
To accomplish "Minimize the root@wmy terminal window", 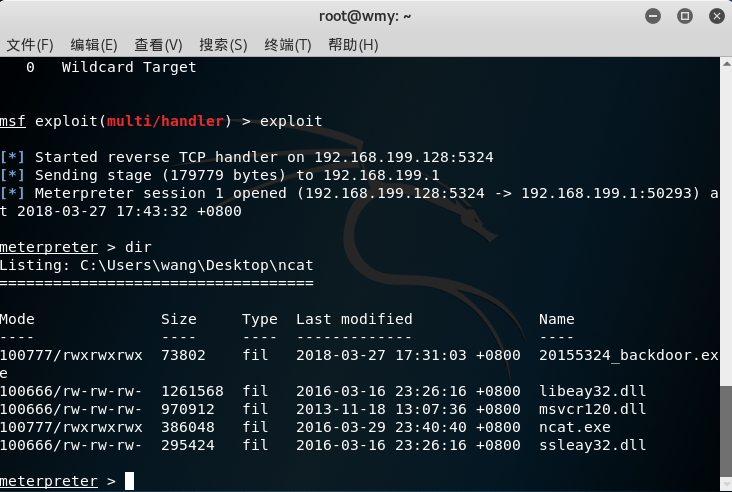I will pos(653,16).
